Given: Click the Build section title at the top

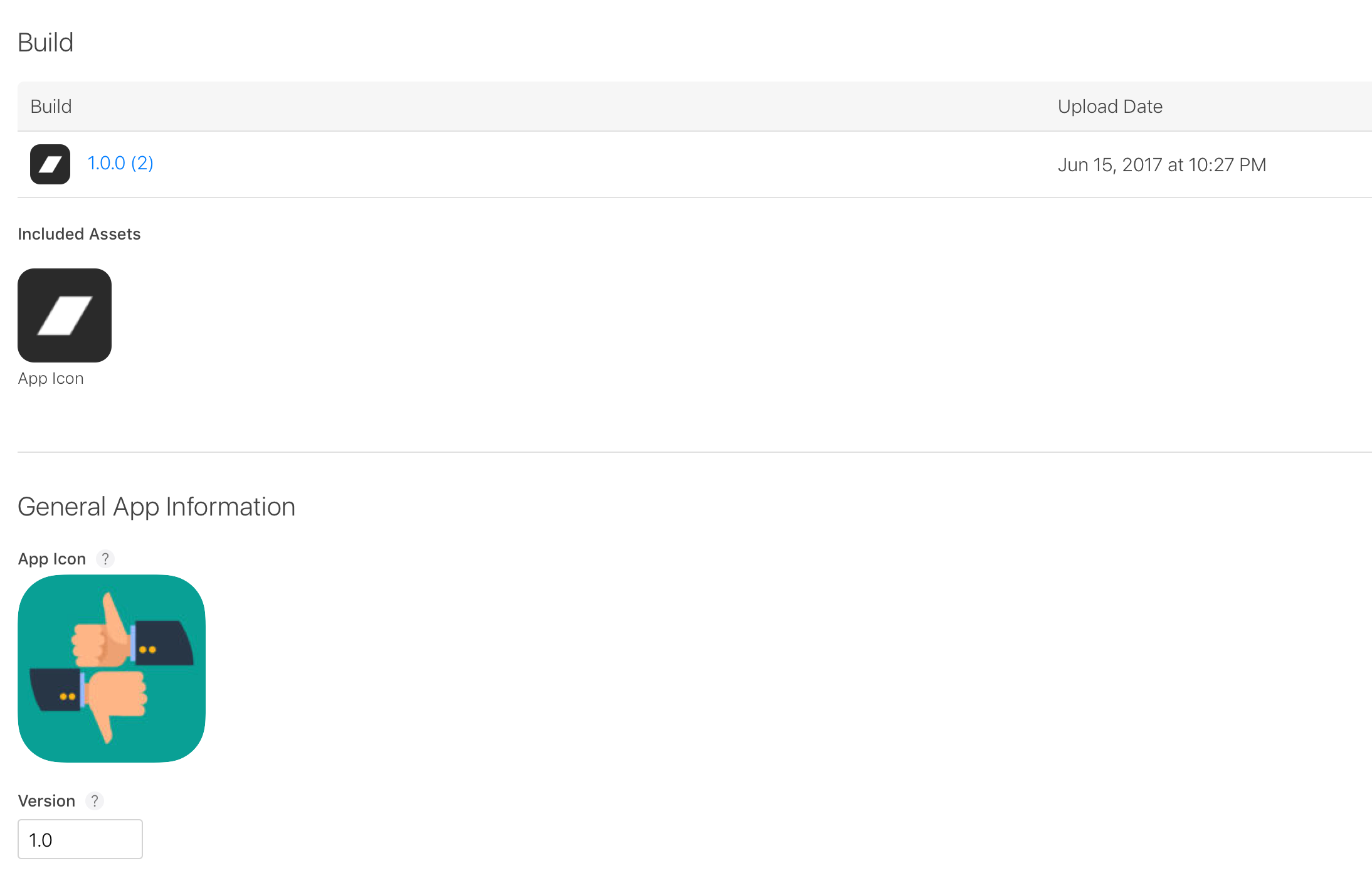Looking at the screenshot, I should (x=46, y=43).
